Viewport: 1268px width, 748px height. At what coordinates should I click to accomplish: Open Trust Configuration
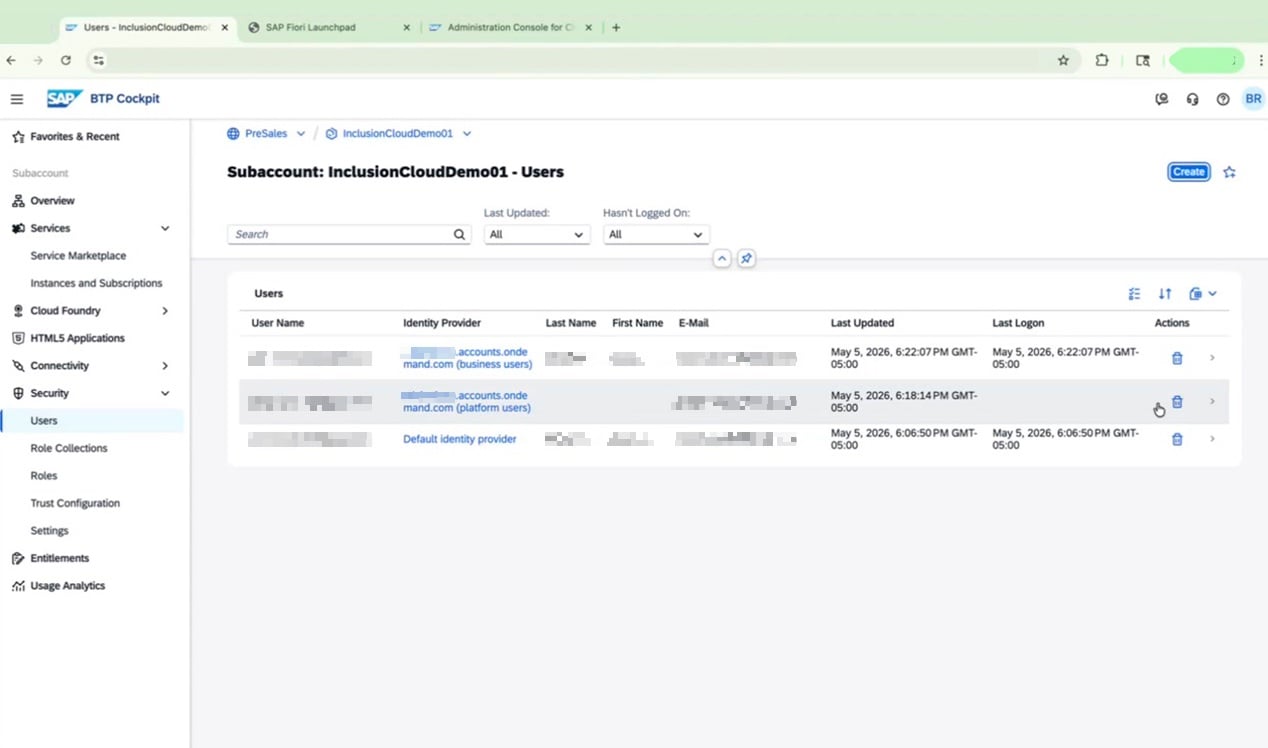(x=75, y=504)
